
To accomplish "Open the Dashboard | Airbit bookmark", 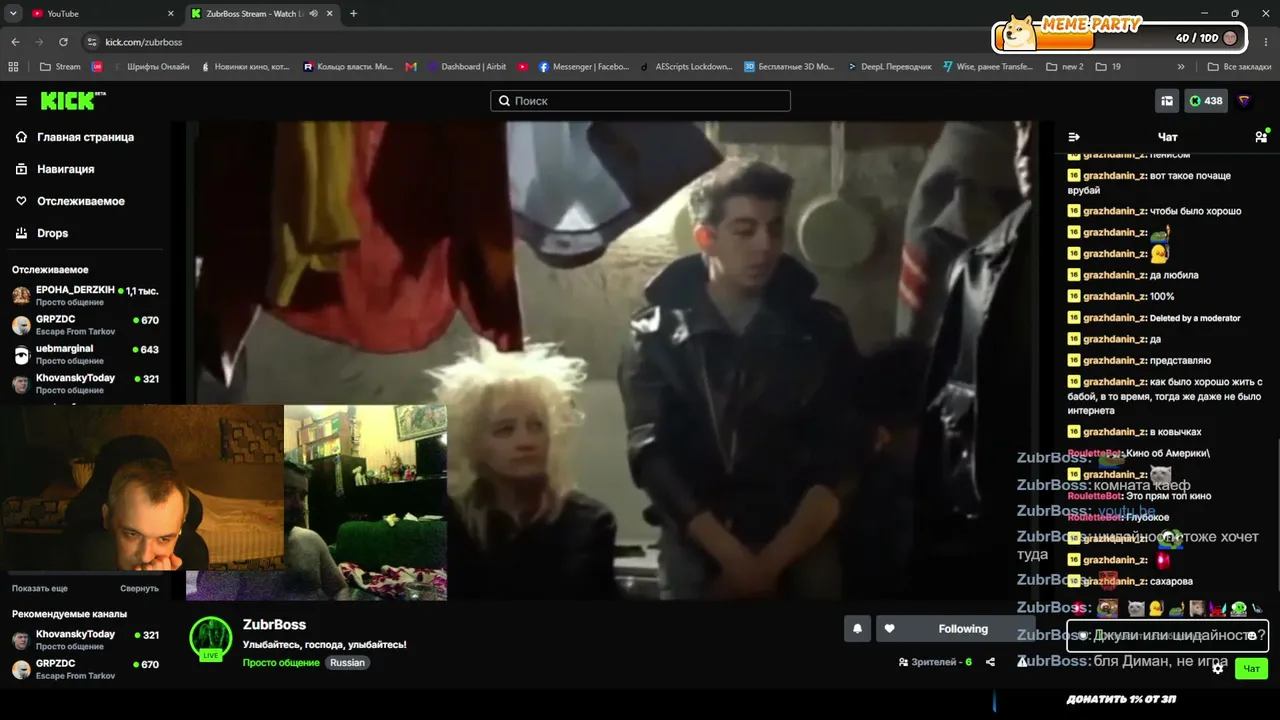I will click(467, 67).
